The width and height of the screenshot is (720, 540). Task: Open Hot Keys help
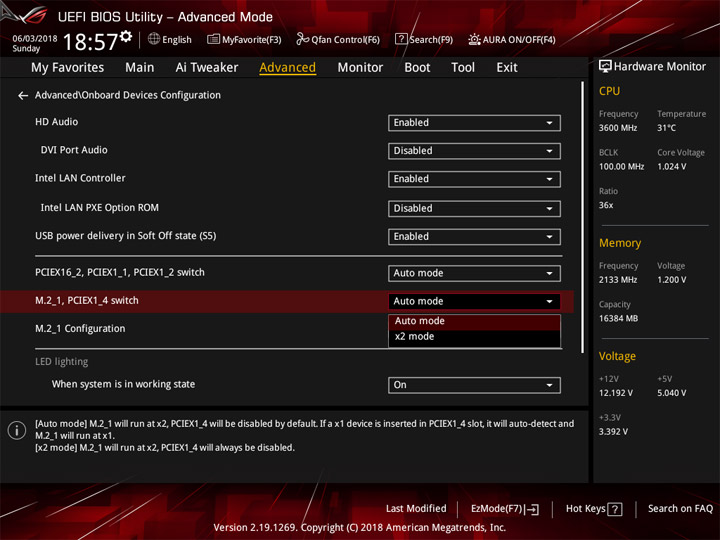pyautogui.click(x=594, y=509)
